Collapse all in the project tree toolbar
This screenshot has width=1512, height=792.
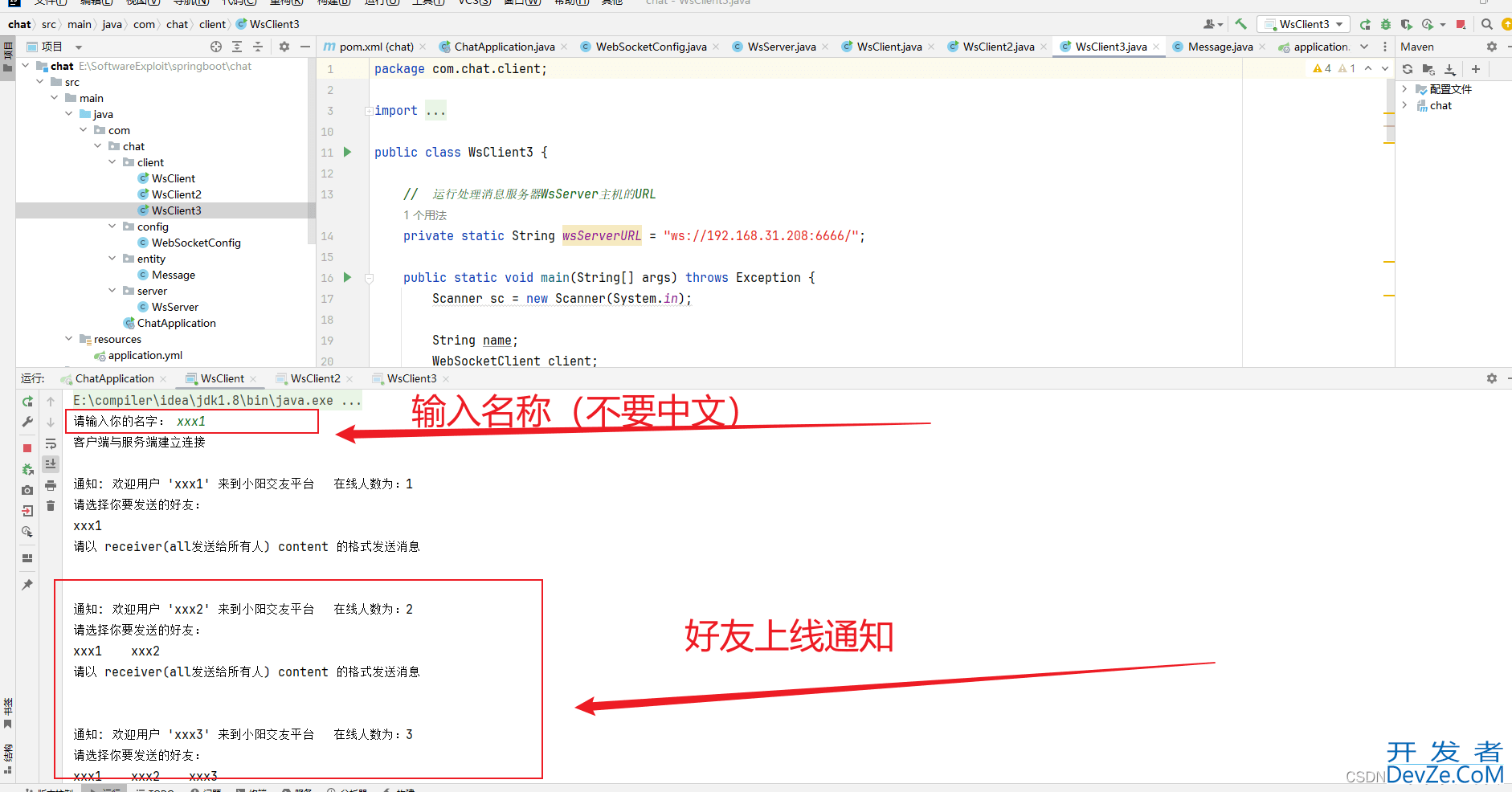(258, 47)
